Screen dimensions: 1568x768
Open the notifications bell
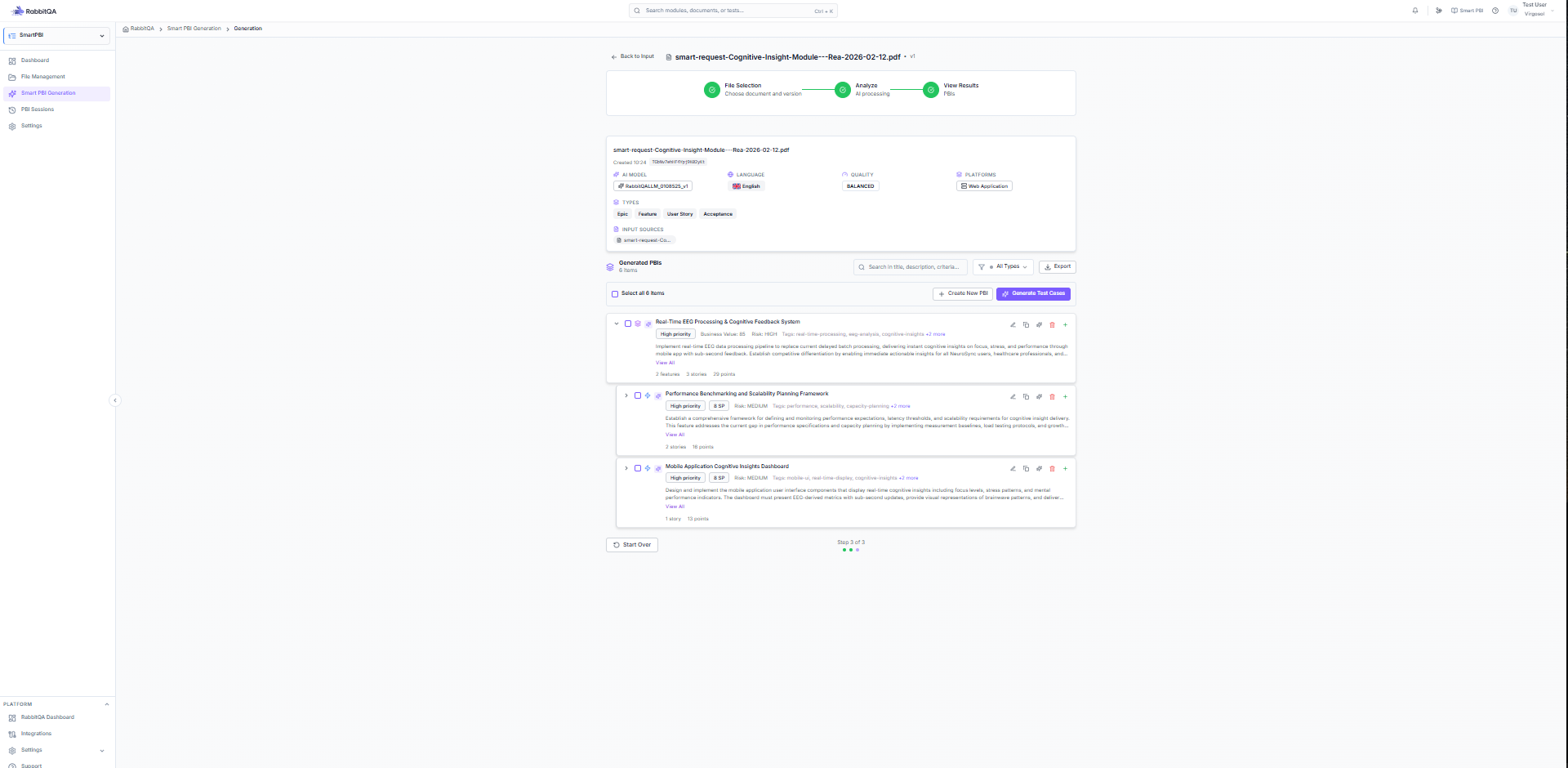pyautogui.click(x=1415, y=11)
